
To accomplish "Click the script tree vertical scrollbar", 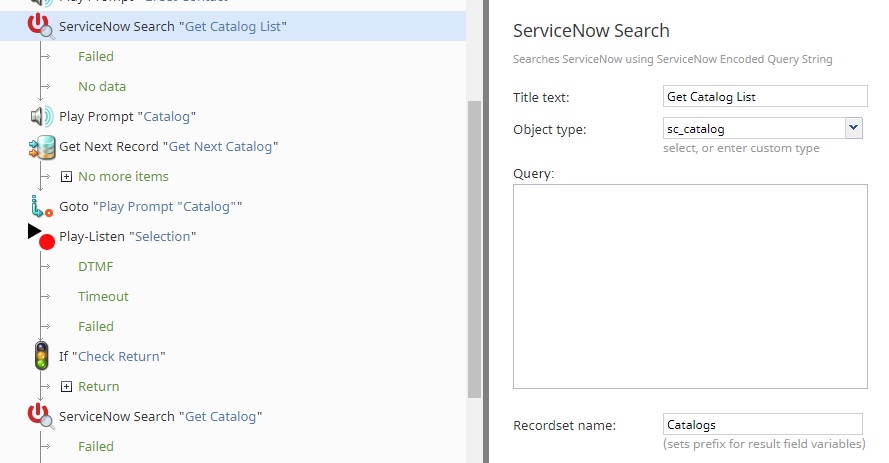I will (x=475, y=249).
